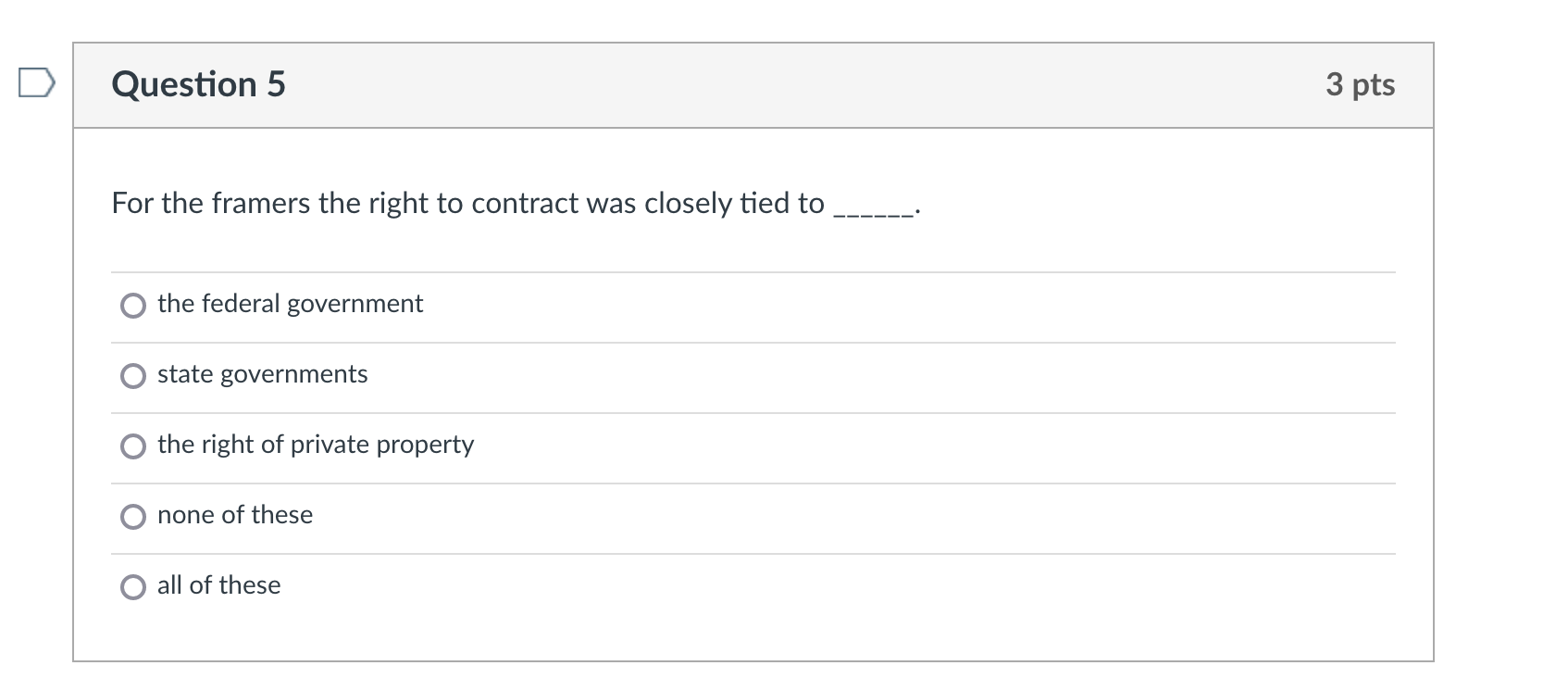Choose the 'none of these' answer option

132,516
